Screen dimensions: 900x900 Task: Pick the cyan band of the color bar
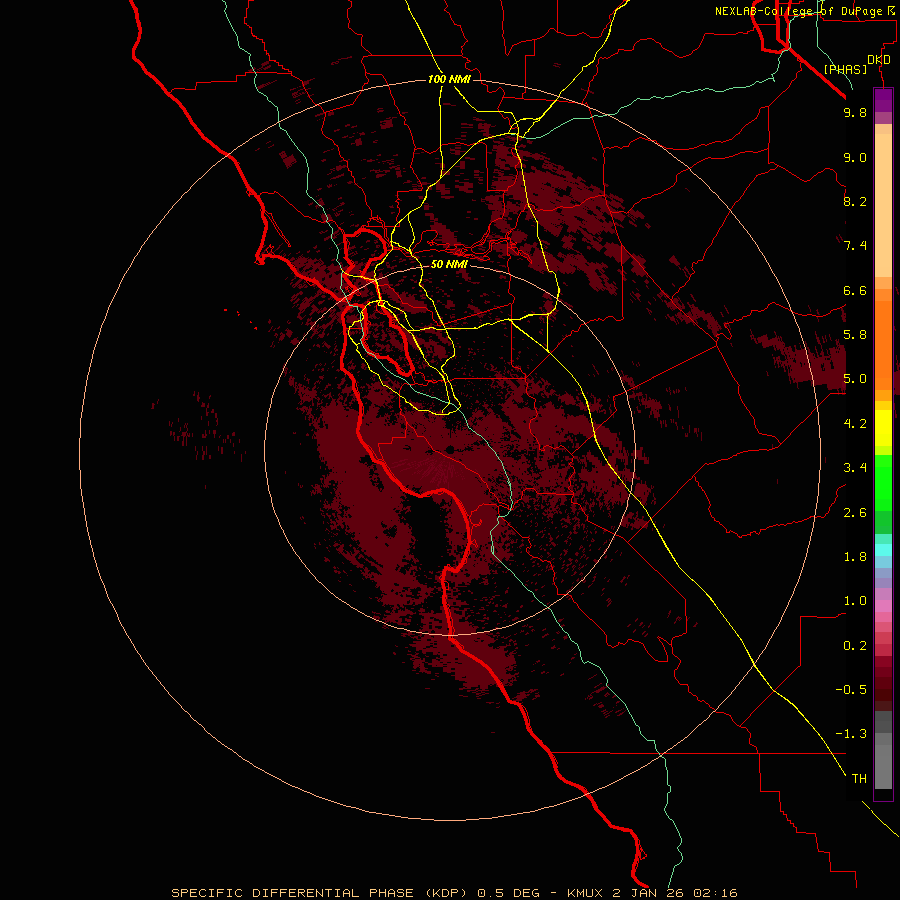pyautogui.click(x=883, y=550)
